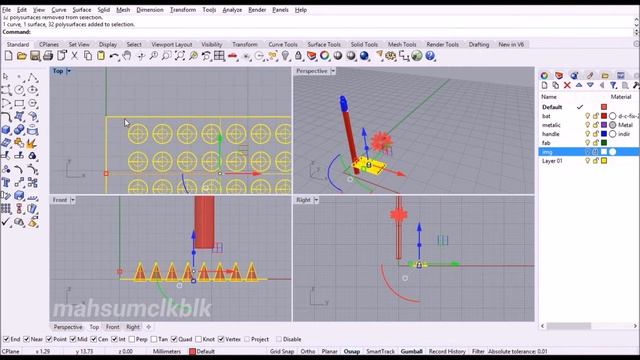Click the Copy icon in Standard toolbar

88,56
